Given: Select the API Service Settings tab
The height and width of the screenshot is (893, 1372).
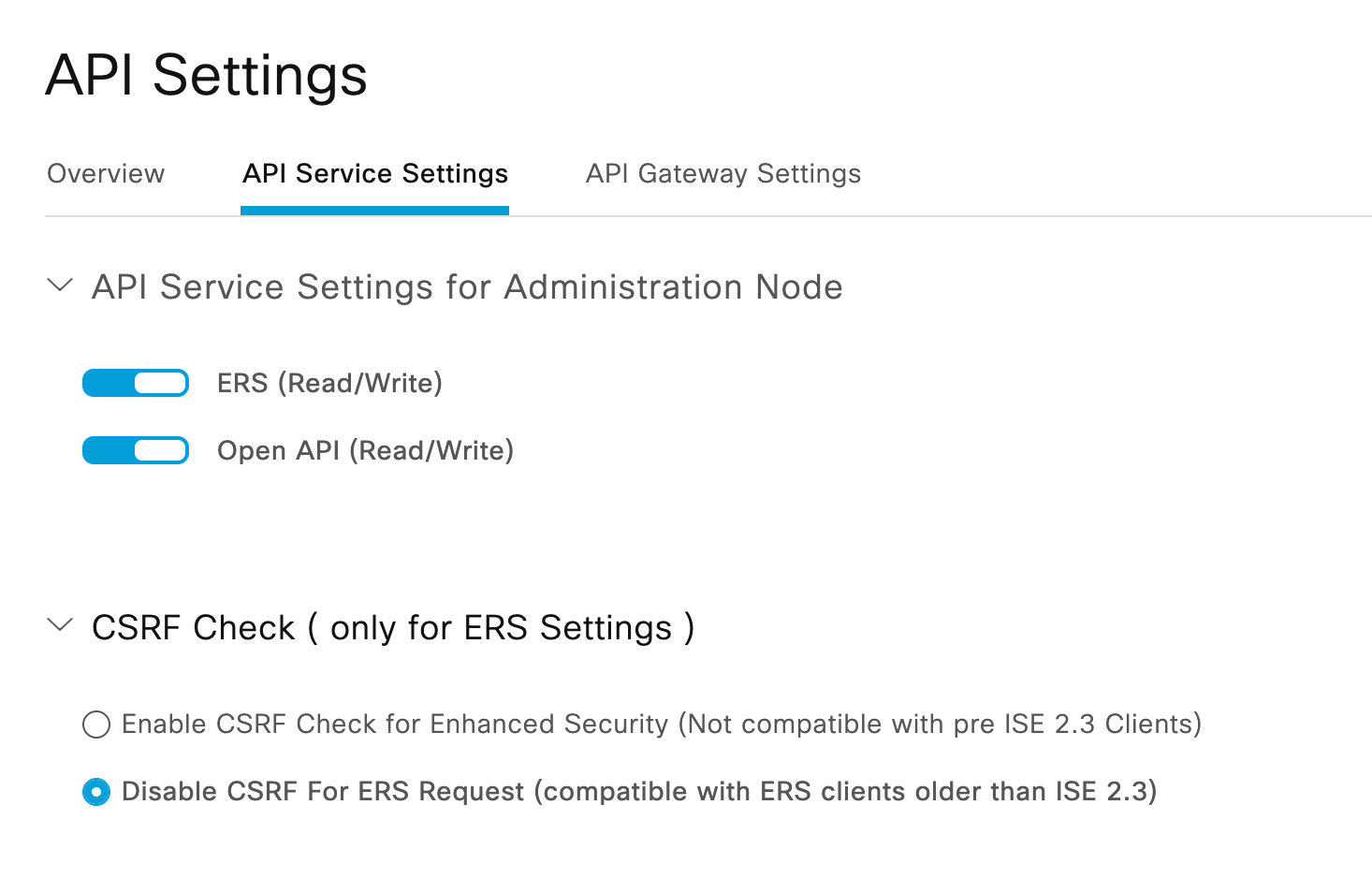Looking at the screenshot, I should tap(375, 174).
